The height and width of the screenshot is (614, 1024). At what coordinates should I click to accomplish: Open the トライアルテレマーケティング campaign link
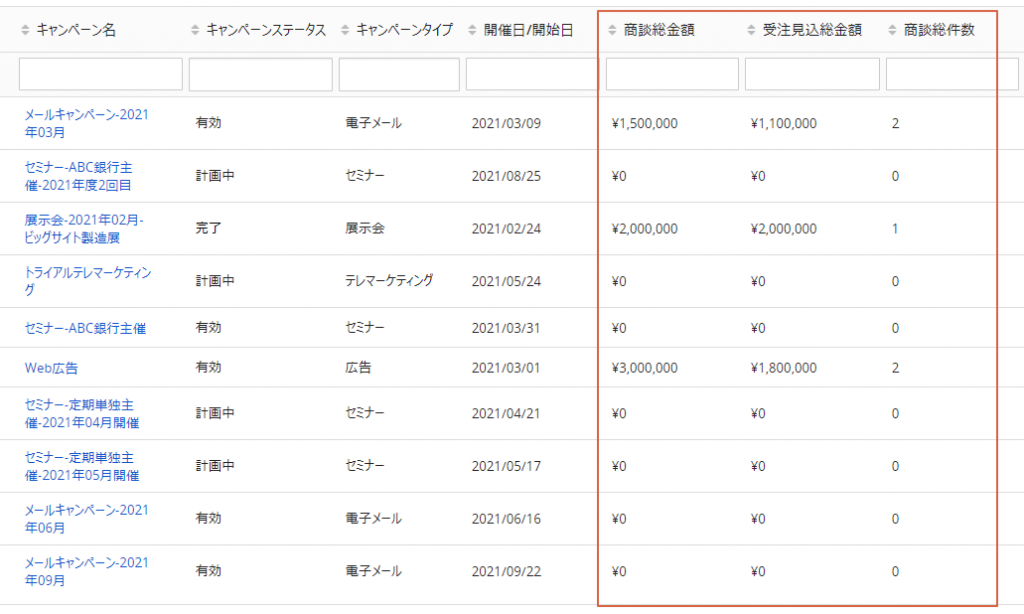click(88, 281)
